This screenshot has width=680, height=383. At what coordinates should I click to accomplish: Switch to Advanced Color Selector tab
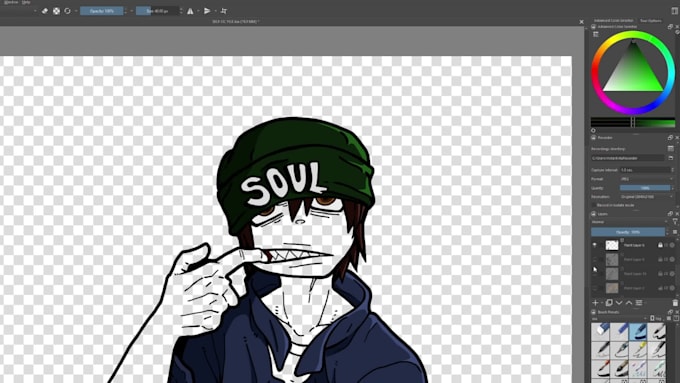pos(613,20)
